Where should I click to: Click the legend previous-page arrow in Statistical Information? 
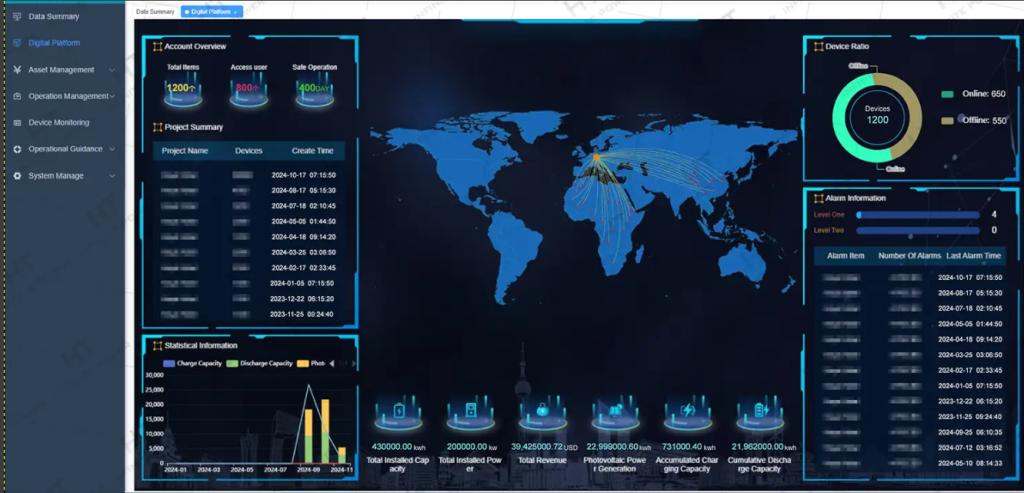pyautogui.click(x=331, y=363)
